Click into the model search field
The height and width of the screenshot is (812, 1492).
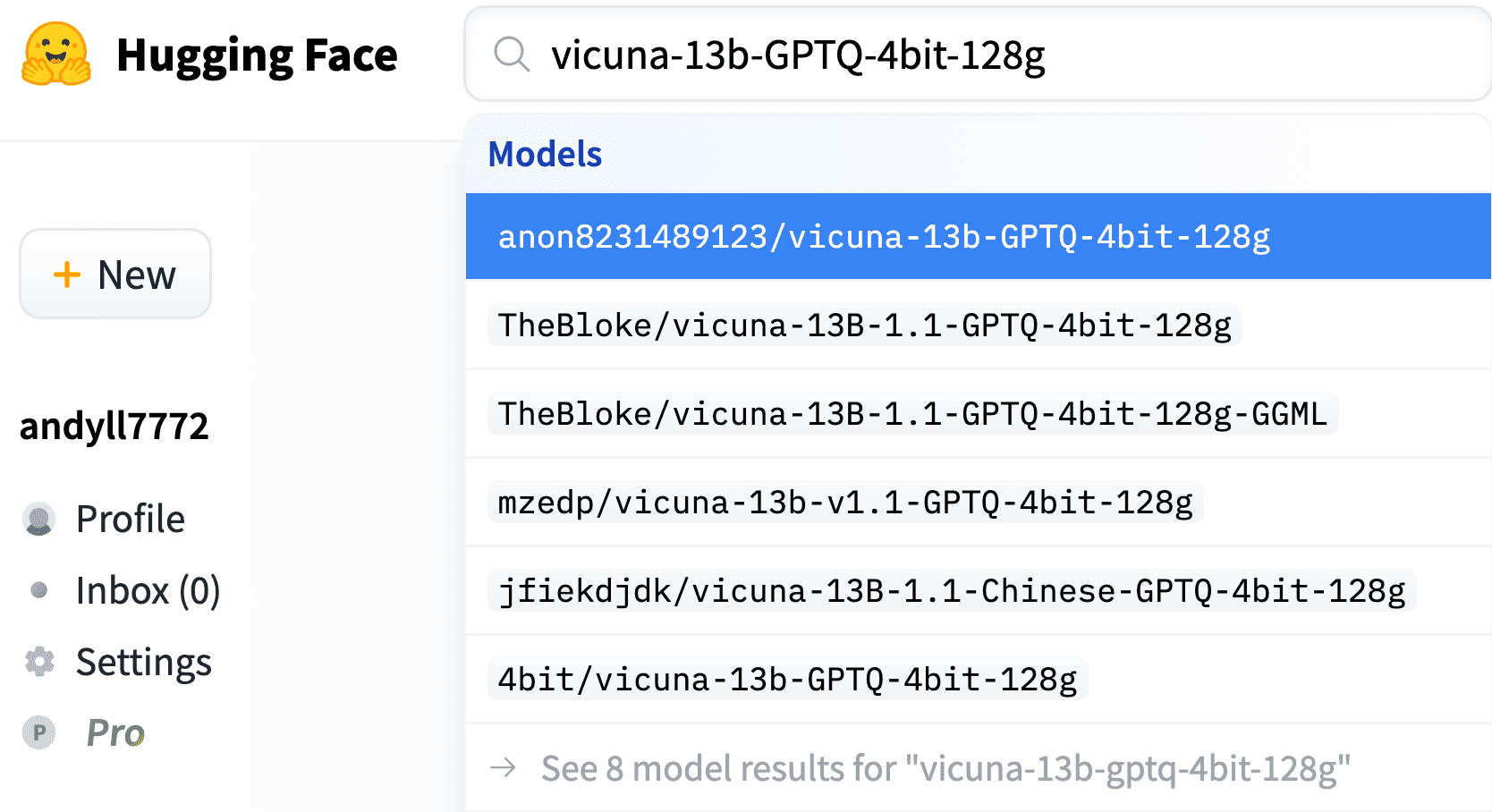[984, 55]
